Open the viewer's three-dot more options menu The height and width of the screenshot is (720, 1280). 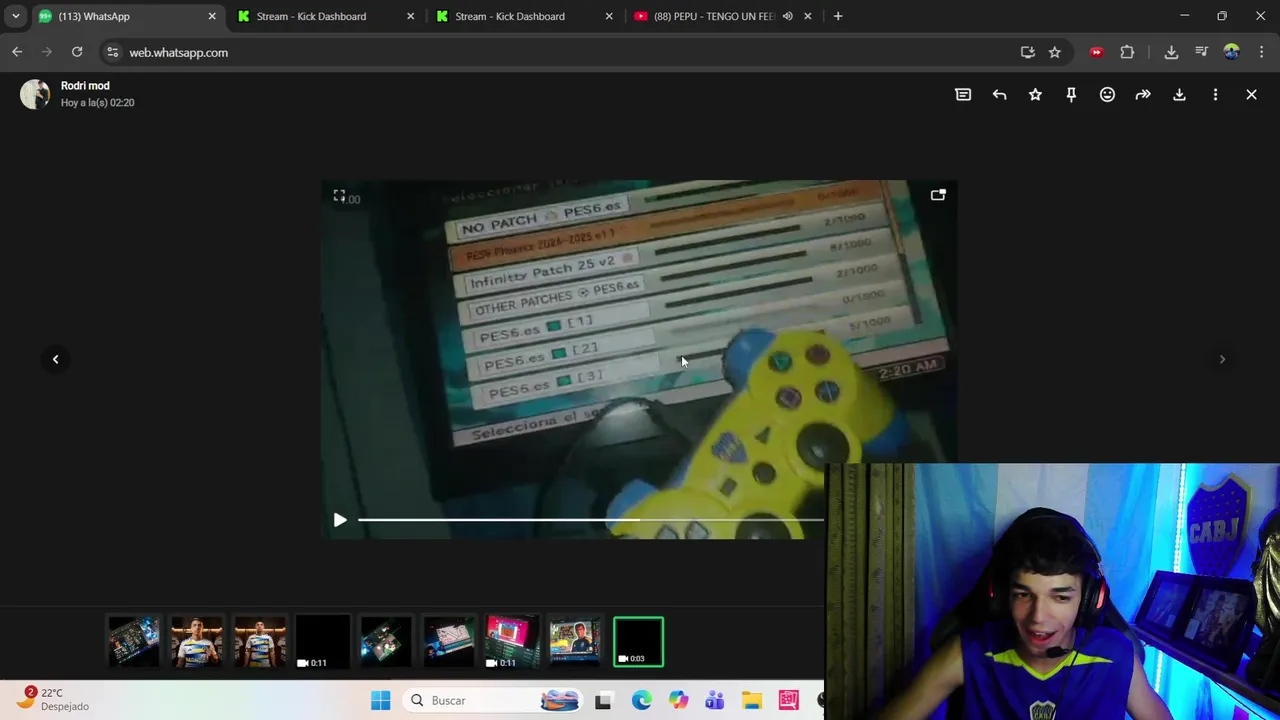1215,94
